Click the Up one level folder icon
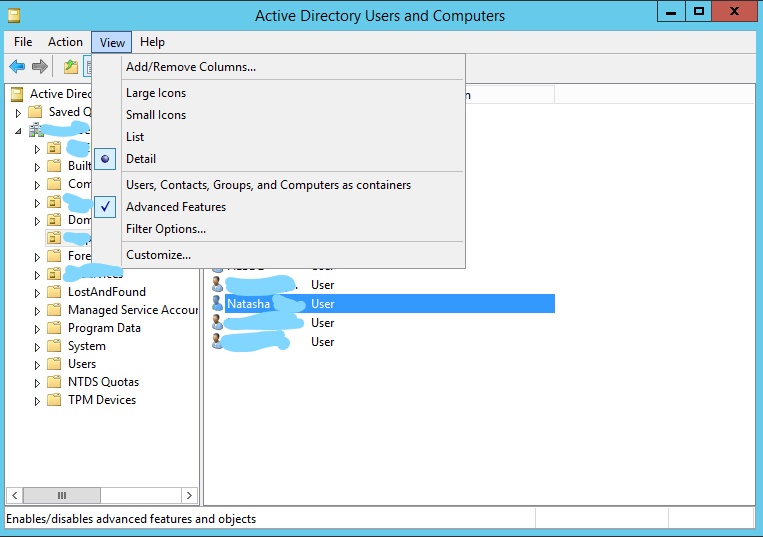The height and width of the screenshot is (537, 763). tap(71, 67)
